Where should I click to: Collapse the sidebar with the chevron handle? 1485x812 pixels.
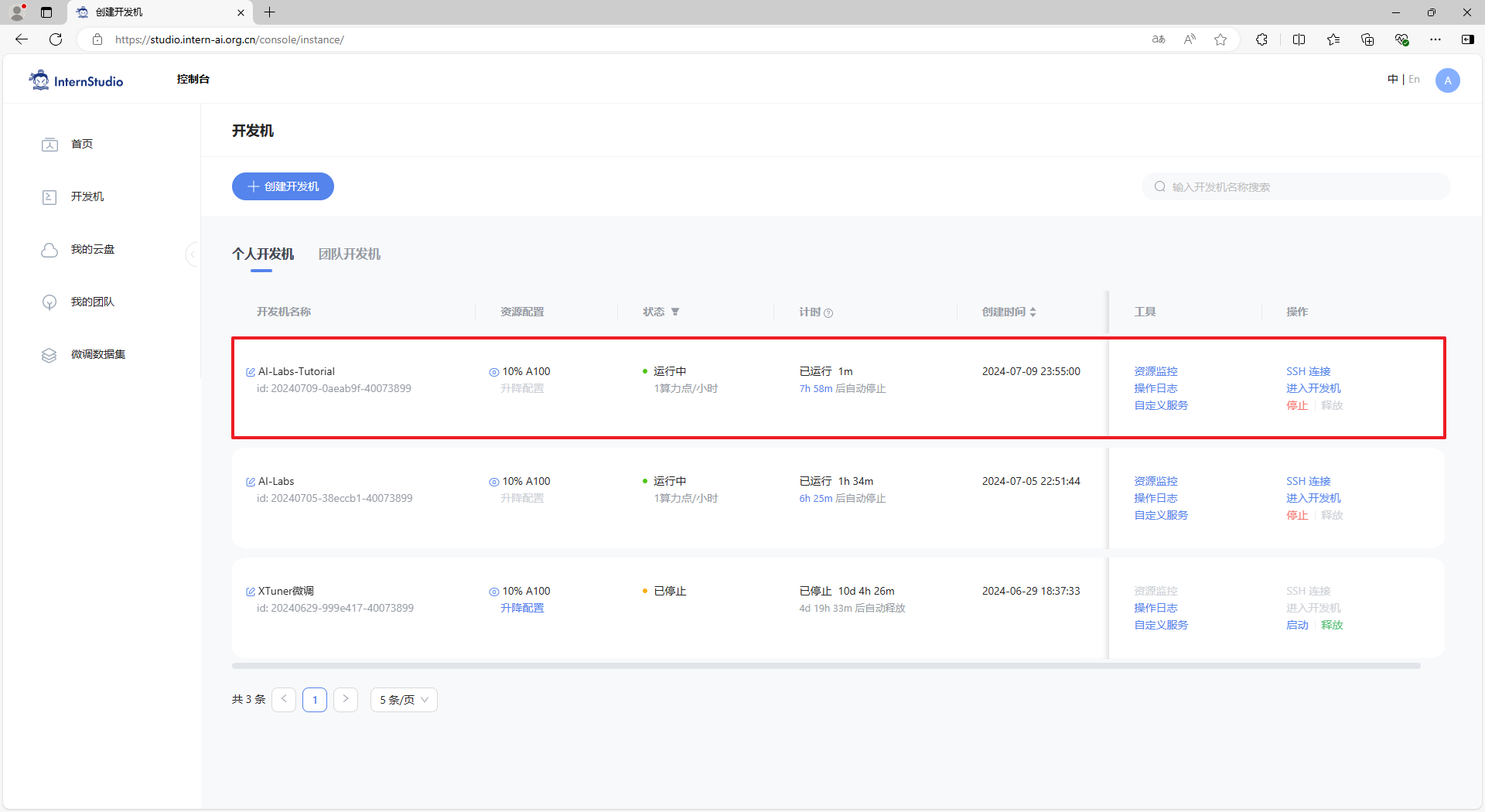click(x=193, y=254)
